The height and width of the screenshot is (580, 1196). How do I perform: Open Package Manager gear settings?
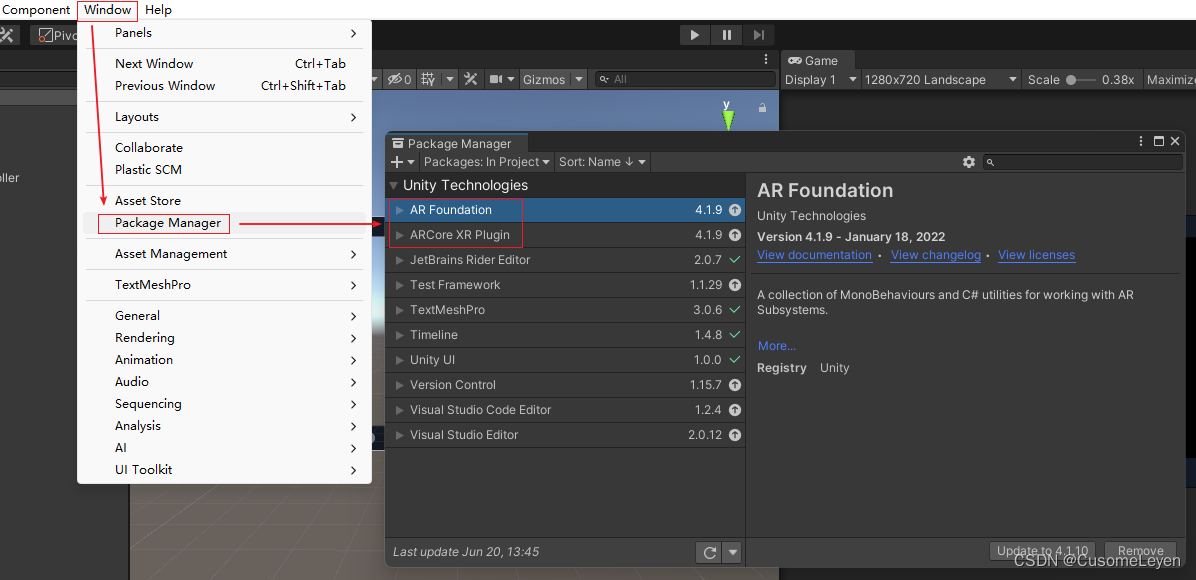coord(969,162)
